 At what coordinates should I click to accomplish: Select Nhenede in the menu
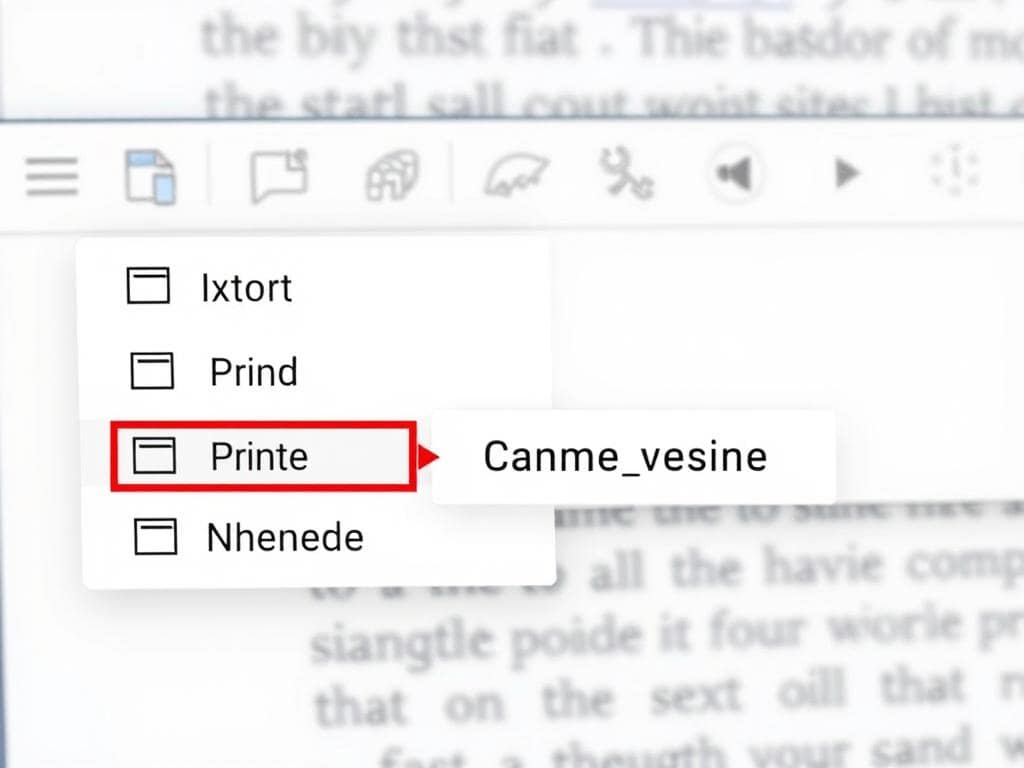(284, 539)
